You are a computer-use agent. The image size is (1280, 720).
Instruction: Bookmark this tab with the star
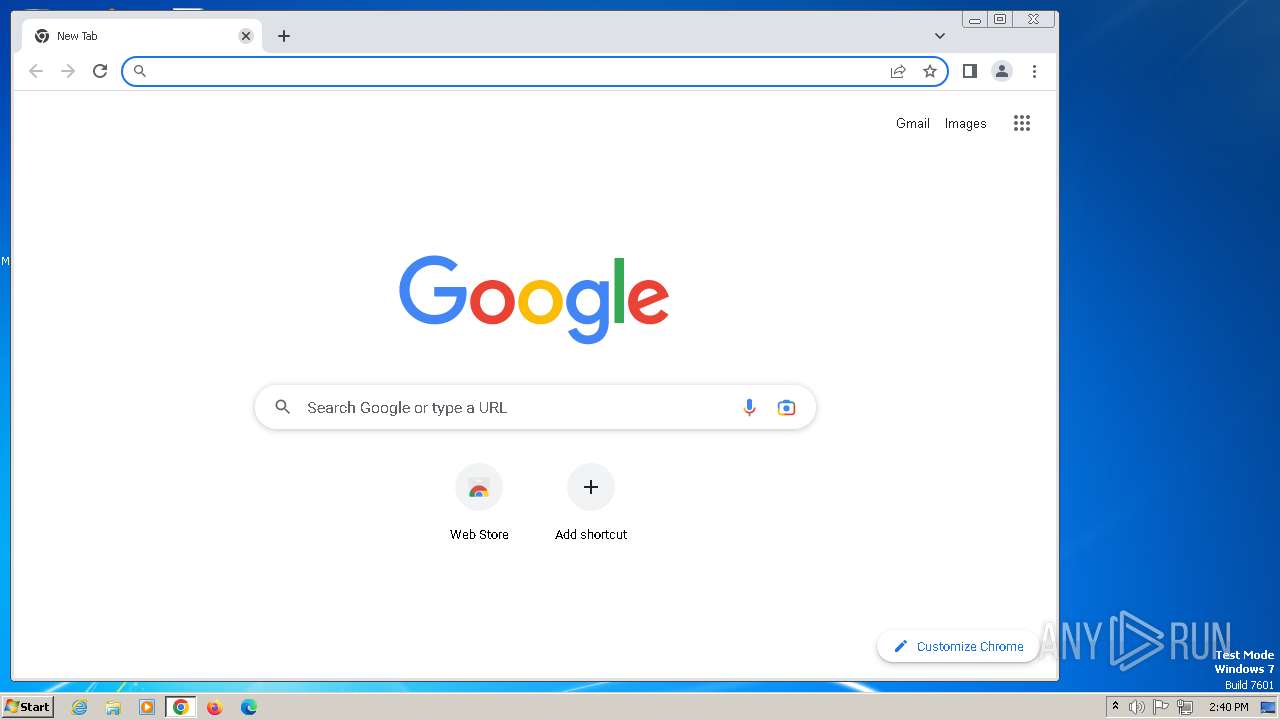pos(930,71)
